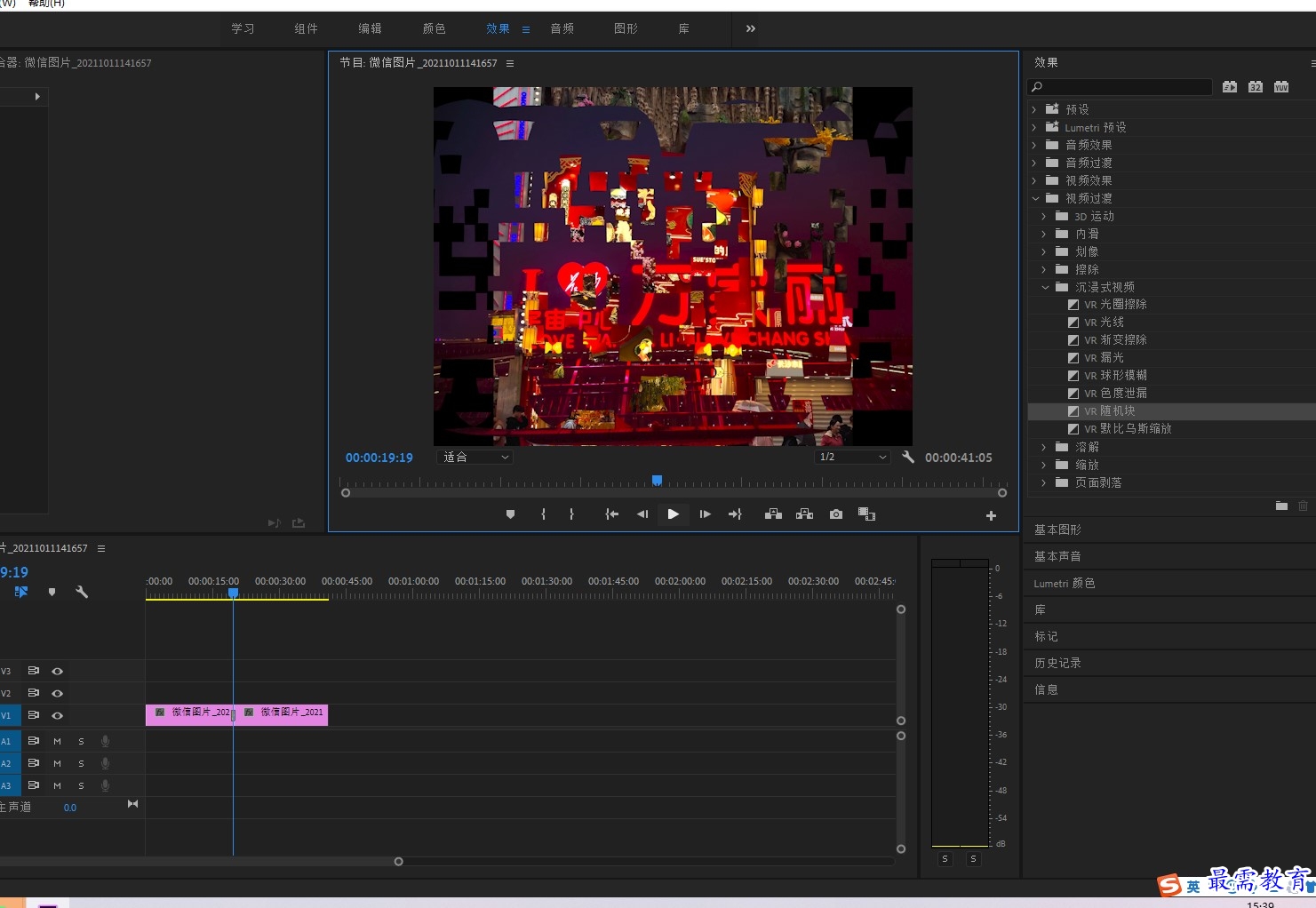Image resolution: width=1316 pixels, height=908 pixels.
Task: Open the timeline sequence panel menu
Action: coord(101,548)
